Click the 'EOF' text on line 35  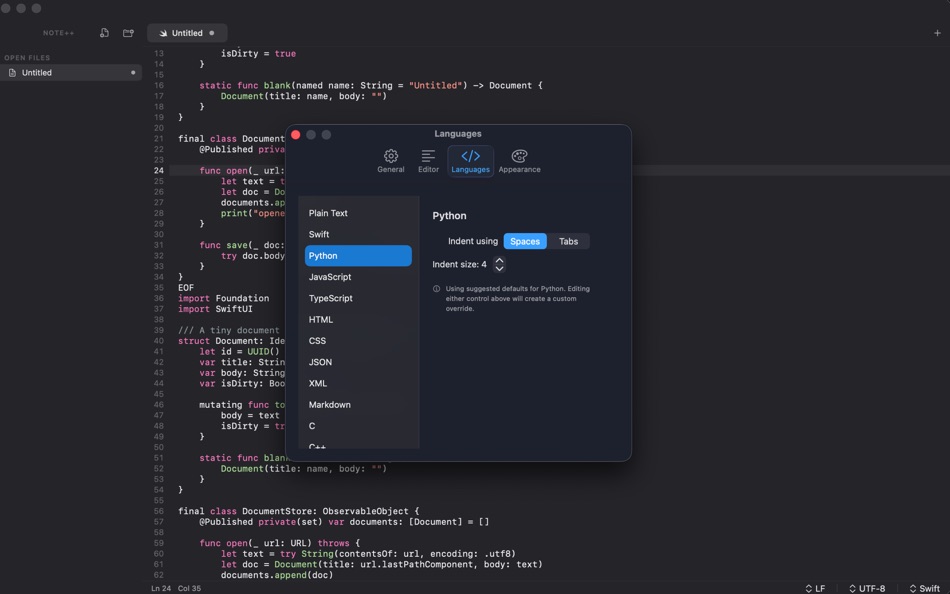(x=186, y=288)
